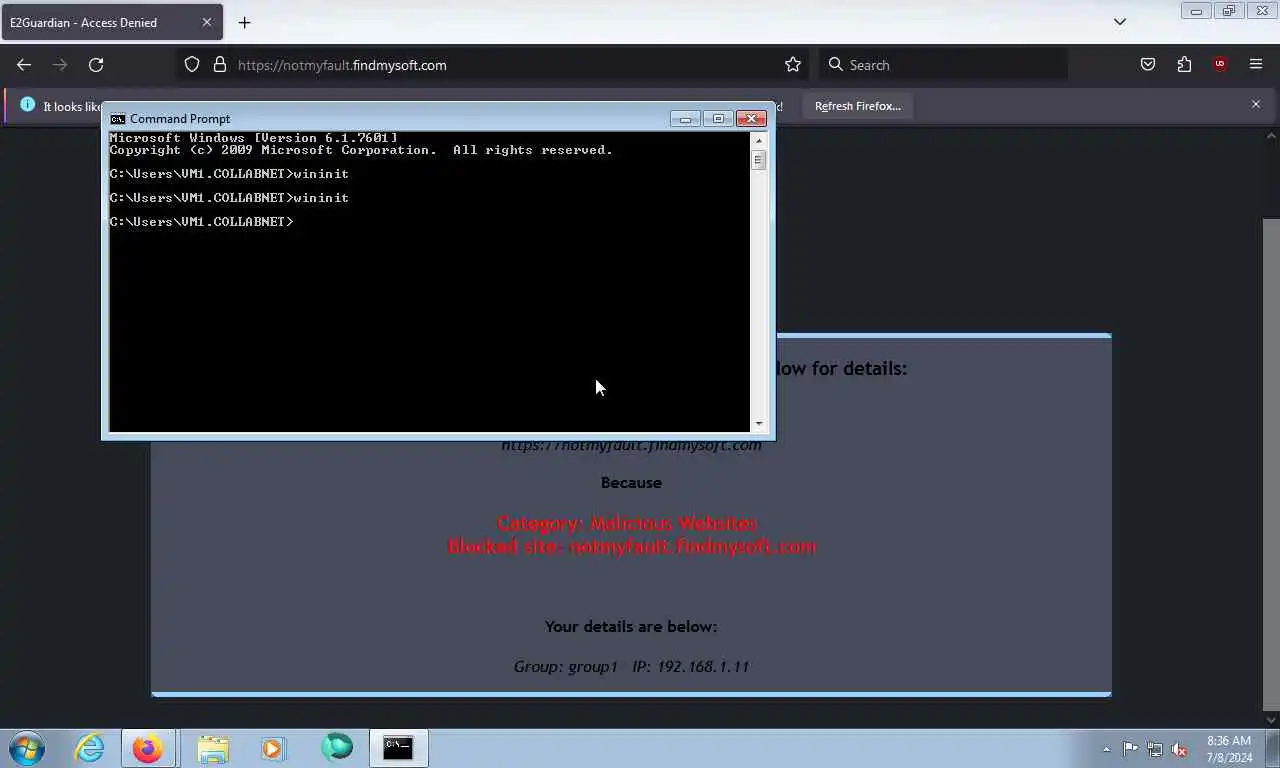The width and height of the screenshot is (1280, 768).
Task: Maximize the Command Prompt window
Action: click(x=718, y=119)
